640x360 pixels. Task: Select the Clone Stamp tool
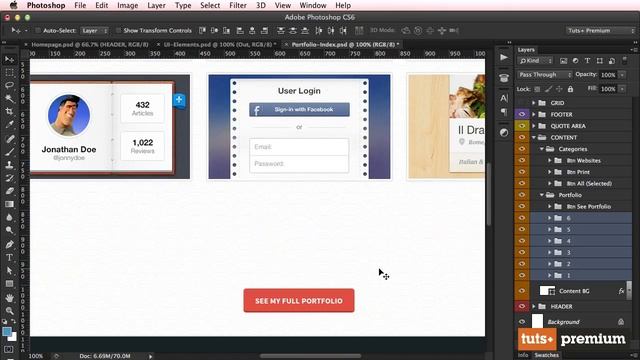click(9, 165)
